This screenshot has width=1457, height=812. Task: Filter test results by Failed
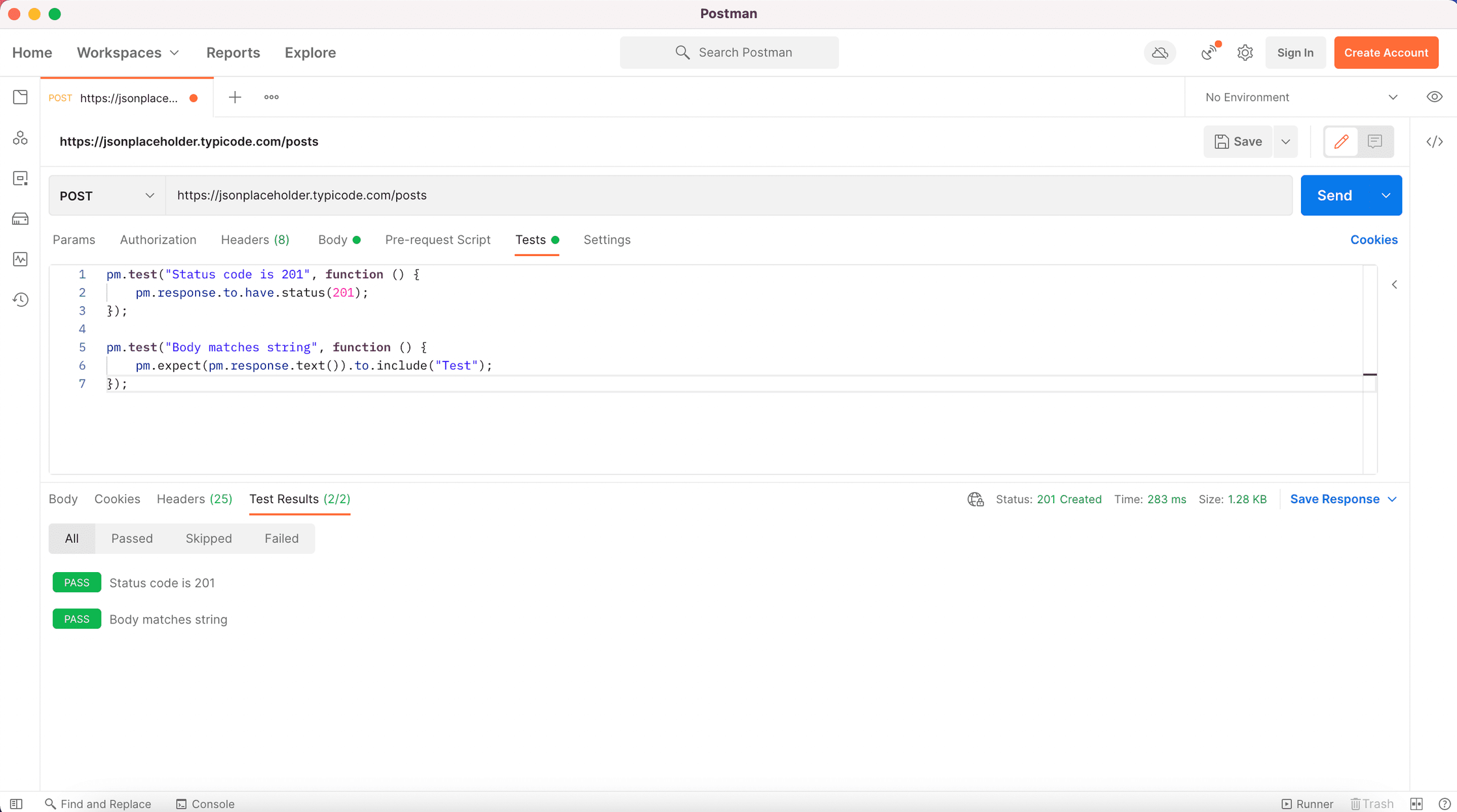point(281,538)
